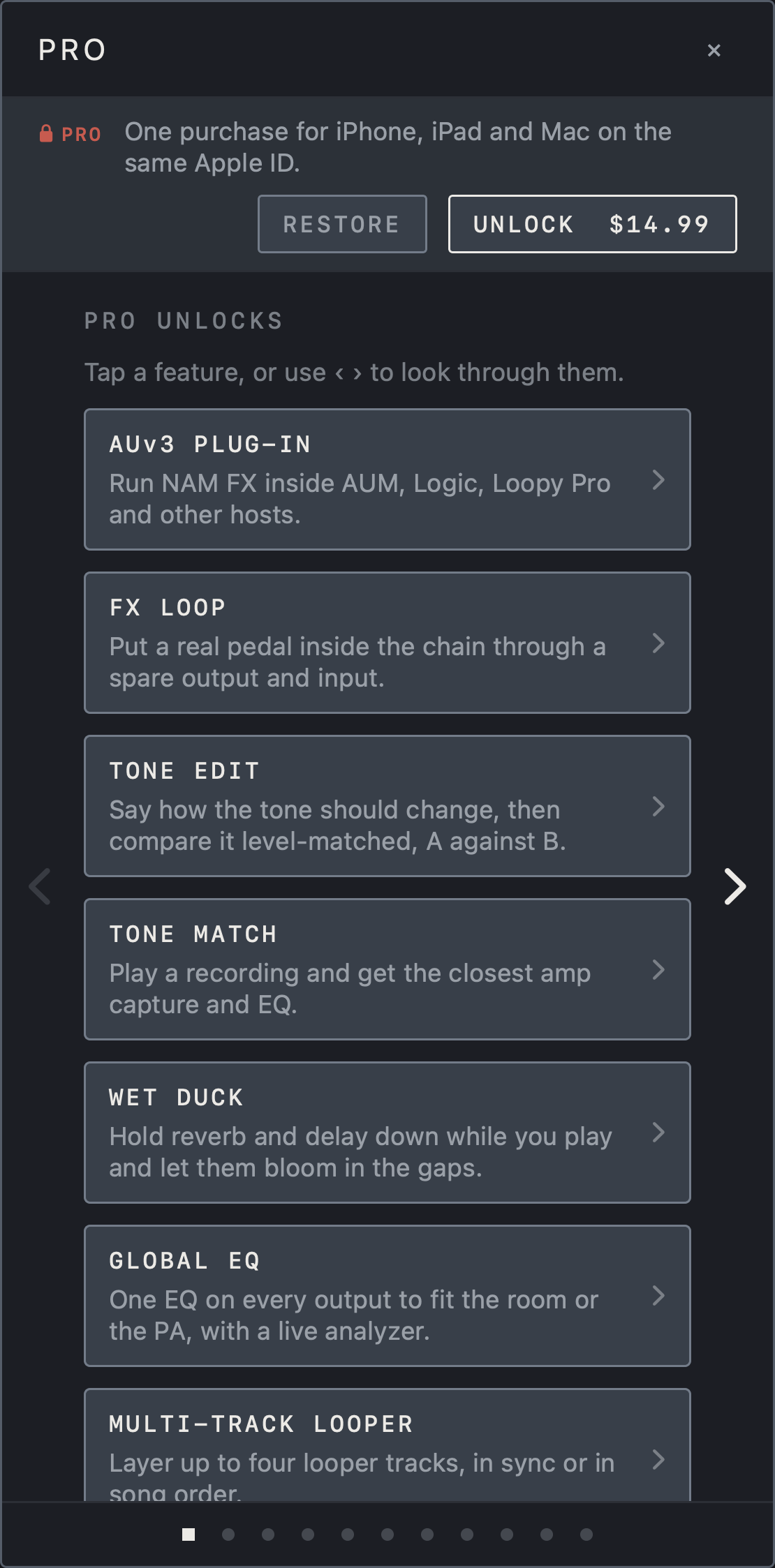775x1568 pixels.
Task: Open the Tone Match feature card
Action: (387, 969)
